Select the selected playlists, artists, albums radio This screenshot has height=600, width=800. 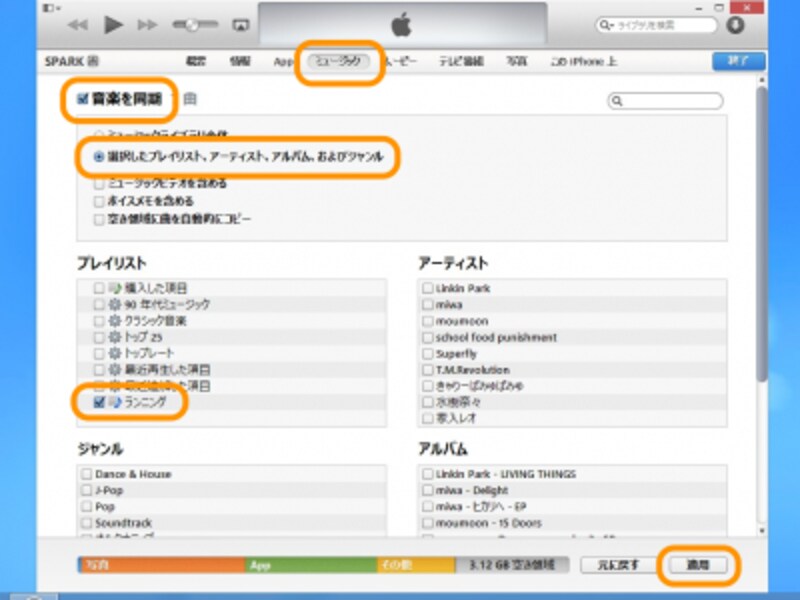tap(99, 157)
